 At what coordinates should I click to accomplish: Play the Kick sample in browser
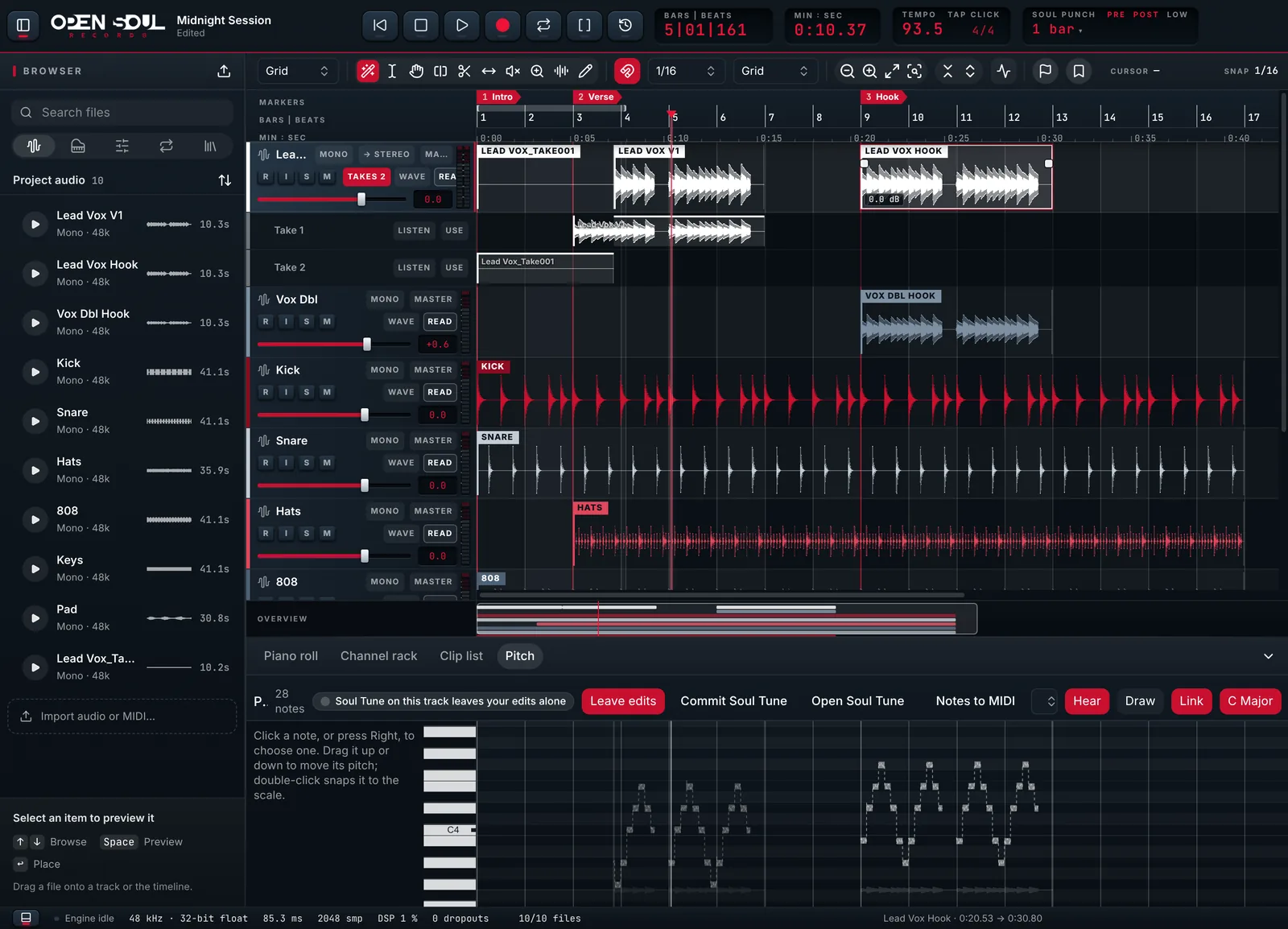pos(35,372)
